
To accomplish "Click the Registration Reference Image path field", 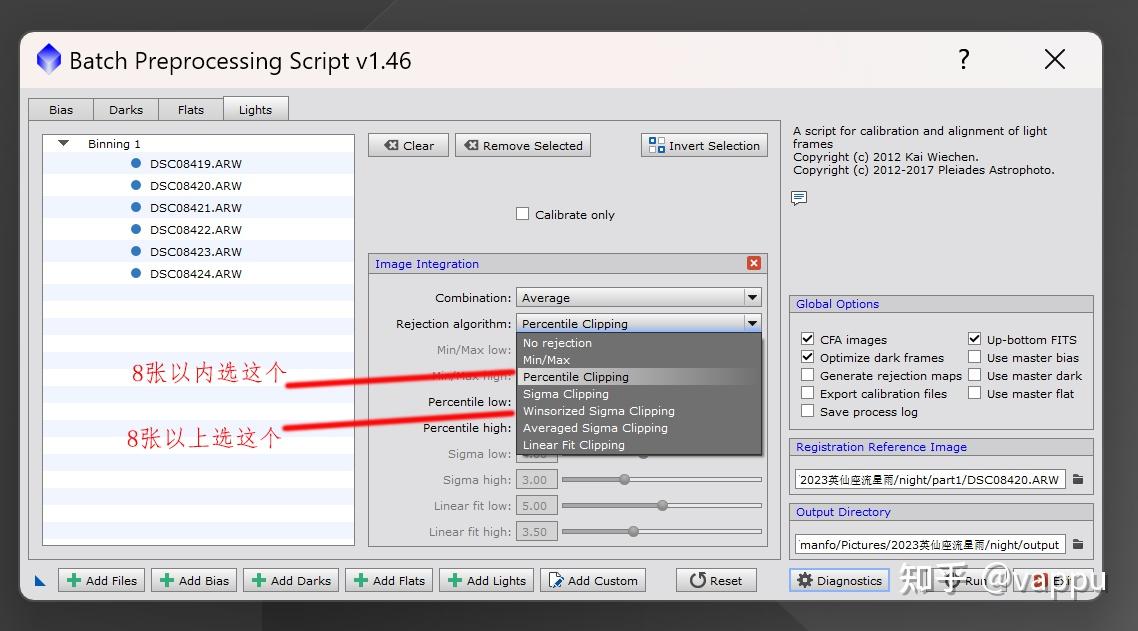I will click(930, 479).
